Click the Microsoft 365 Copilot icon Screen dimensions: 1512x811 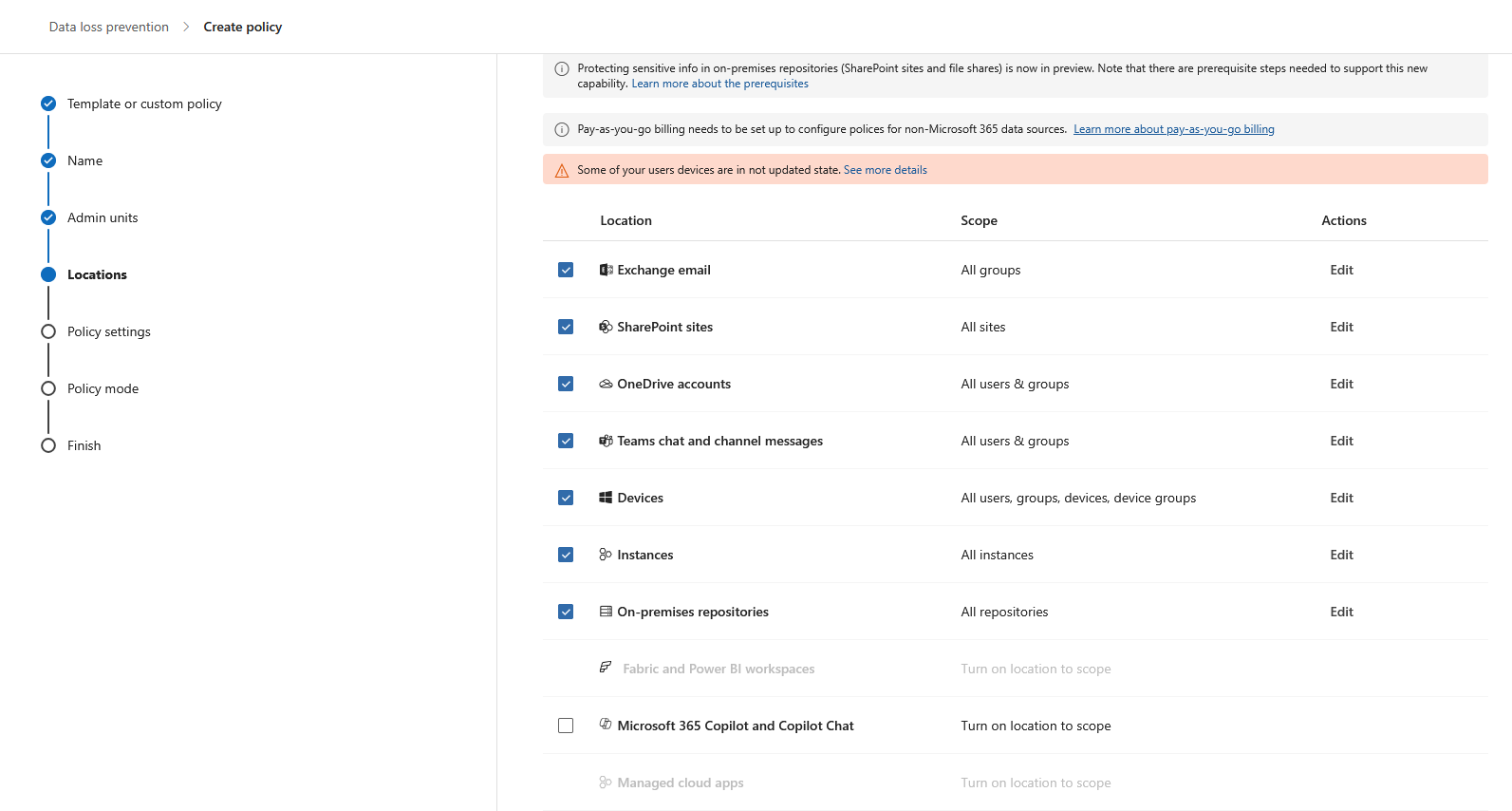(x=606, y=725)
